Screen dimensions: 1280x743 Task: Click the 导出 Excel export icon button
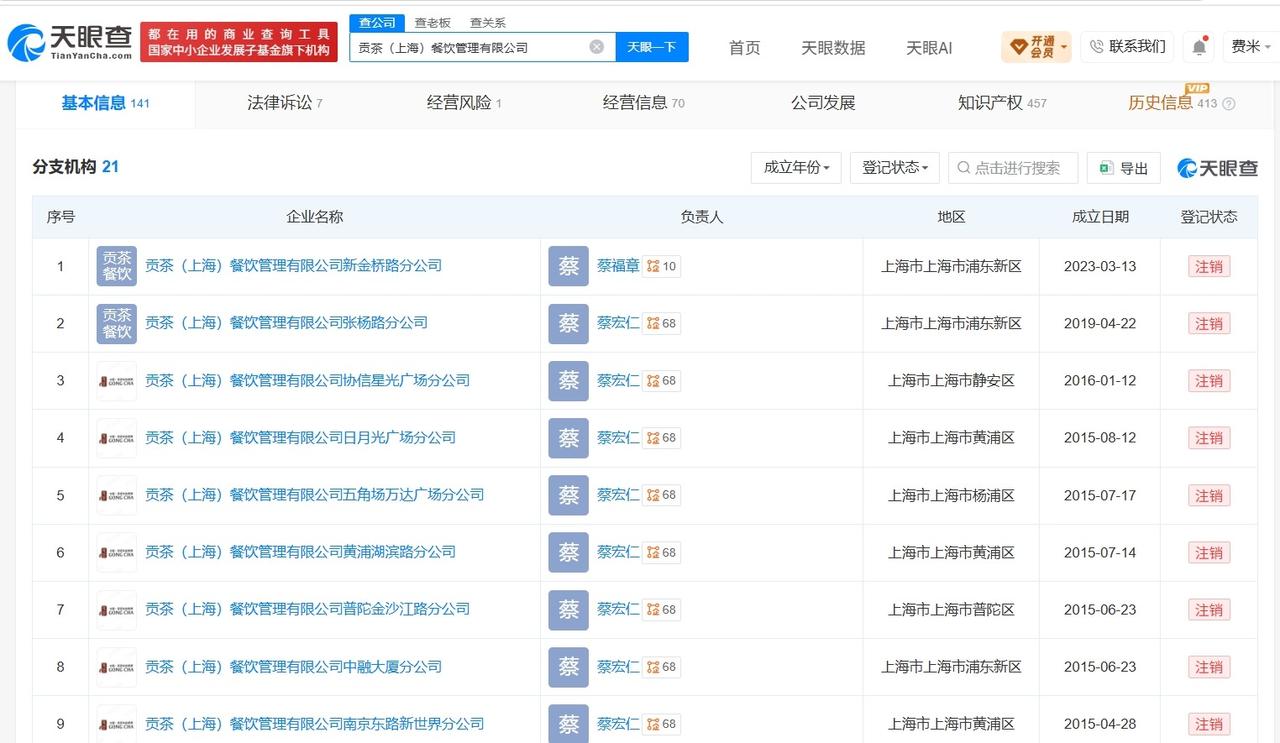click(1124, 168)
